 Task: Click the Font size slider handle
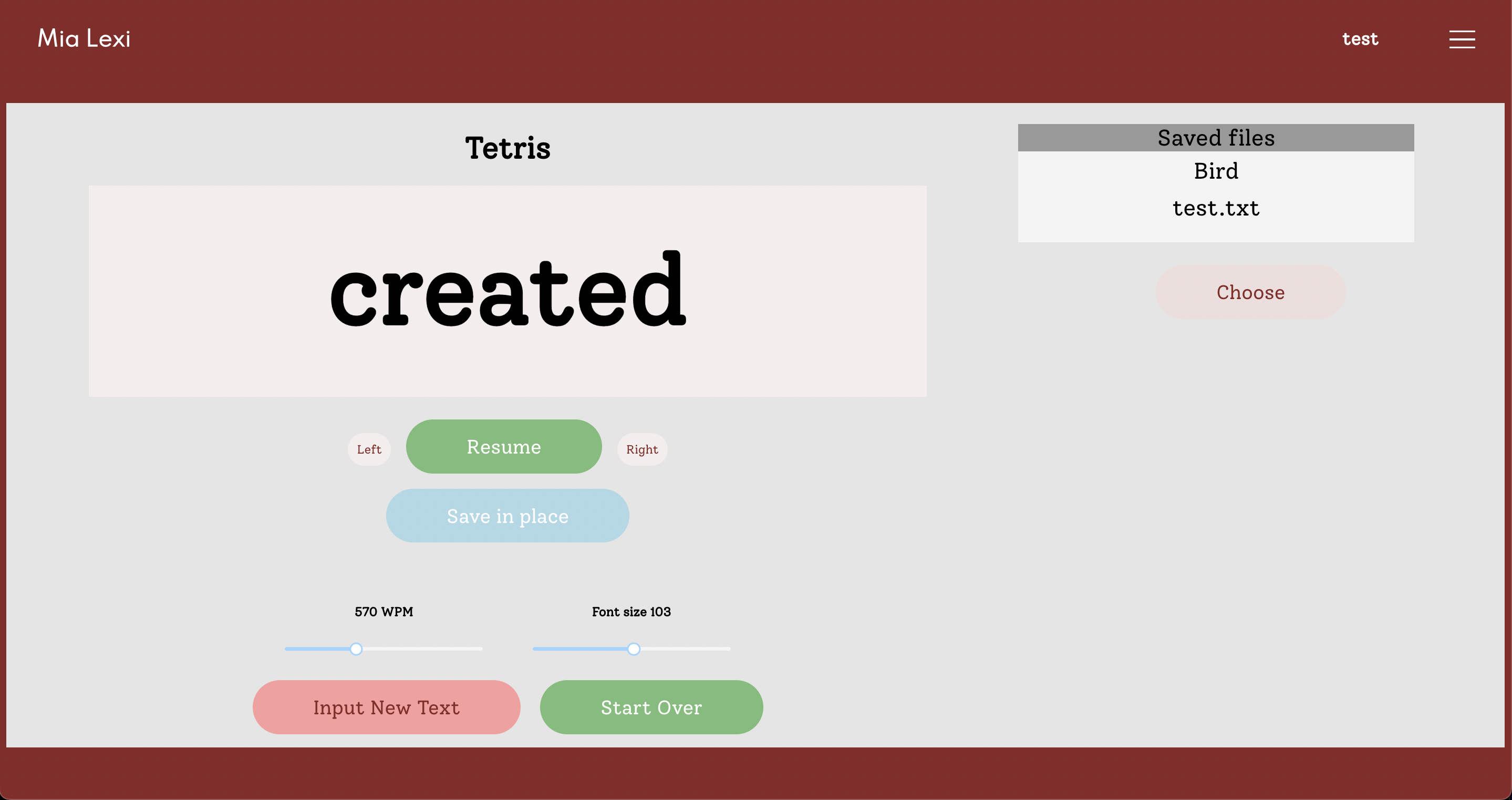click(634, 649)
